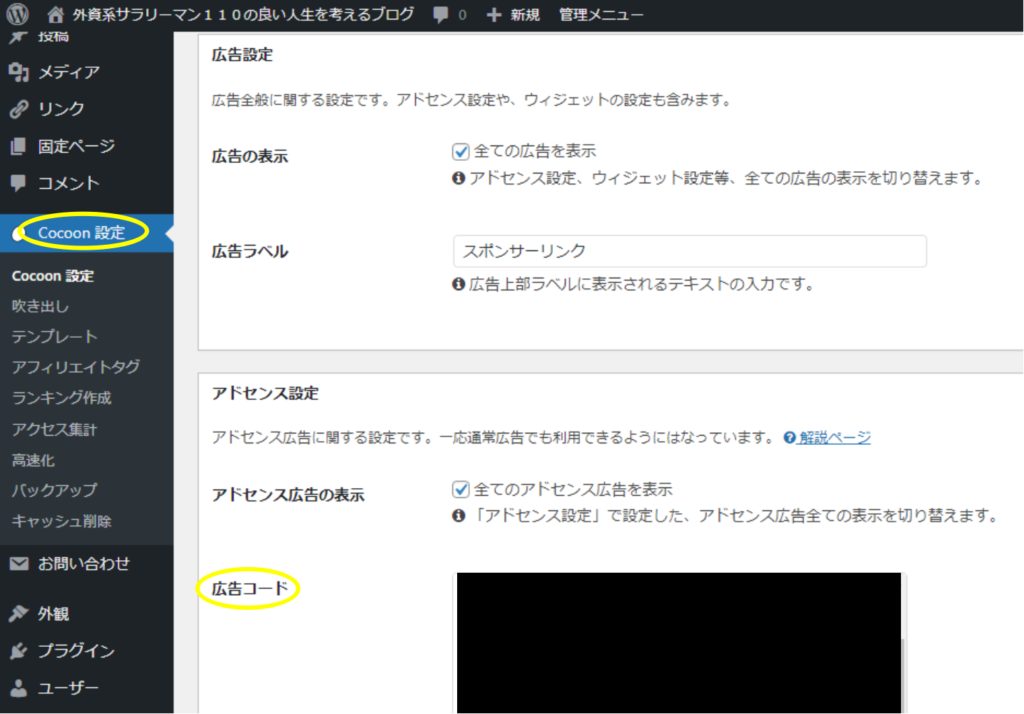This screenshot has height=714, width=1024.
Task: Open the Cocoon 設定 submenu item
Action: pos(53,276)
